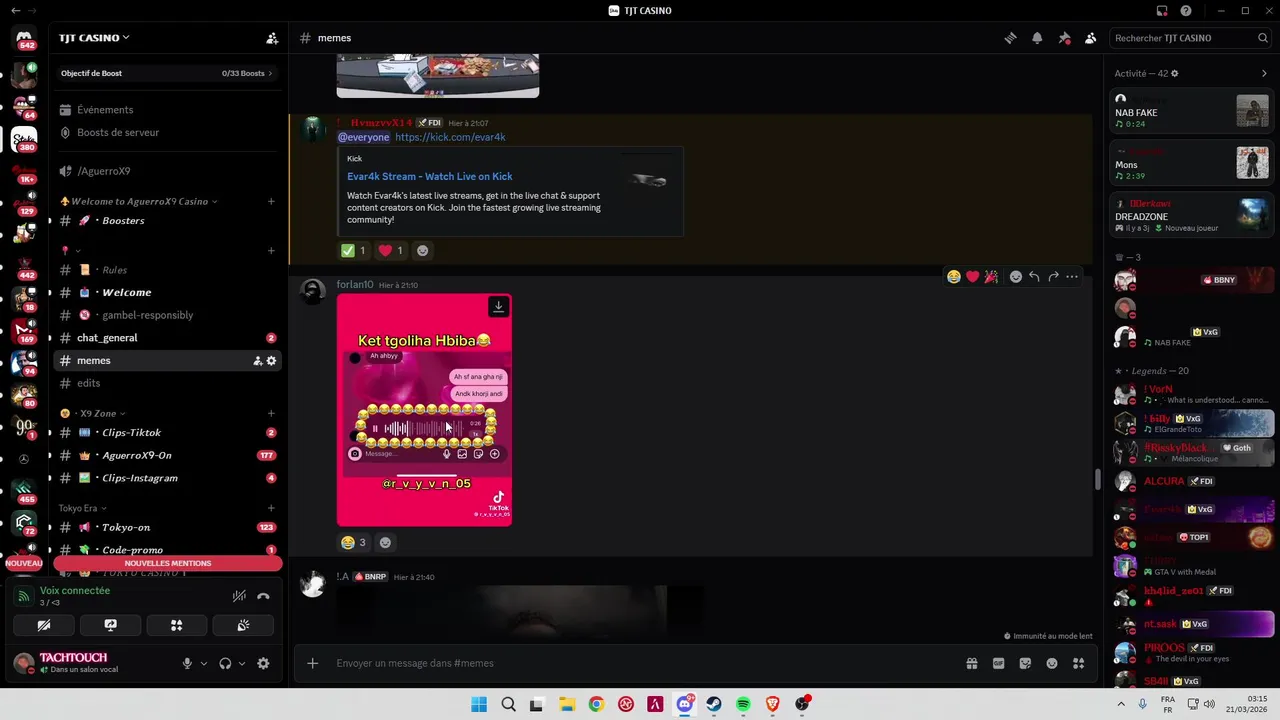This screenshot has height=720, width=1280.
Task: Open Évènements in the sidebar
Action: pyautogui.click(x=167, y=110)
